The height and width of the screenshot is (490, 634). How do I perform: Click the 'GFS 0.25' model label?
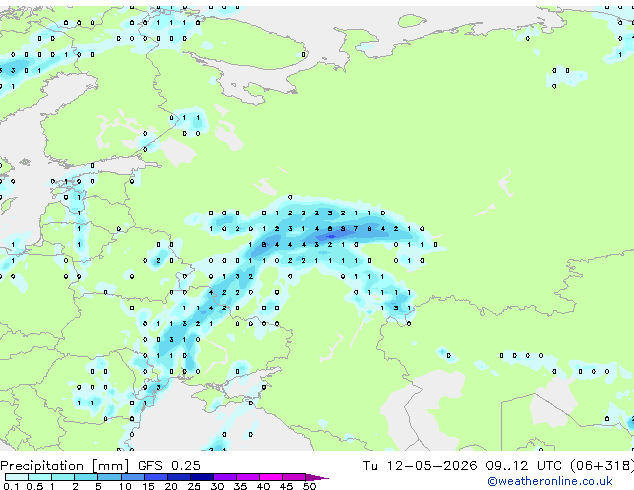(169, 466)
